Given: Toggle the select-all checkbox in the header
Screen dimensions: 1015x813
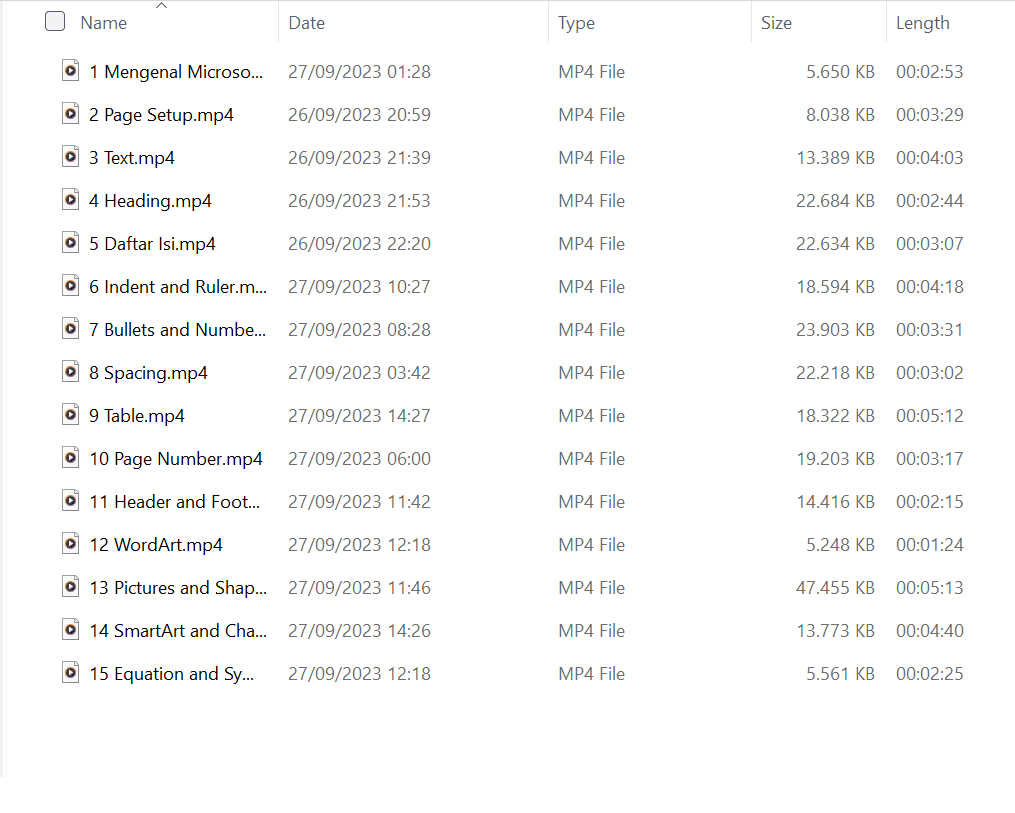Looking at the screenshot, I should [55, 20].
